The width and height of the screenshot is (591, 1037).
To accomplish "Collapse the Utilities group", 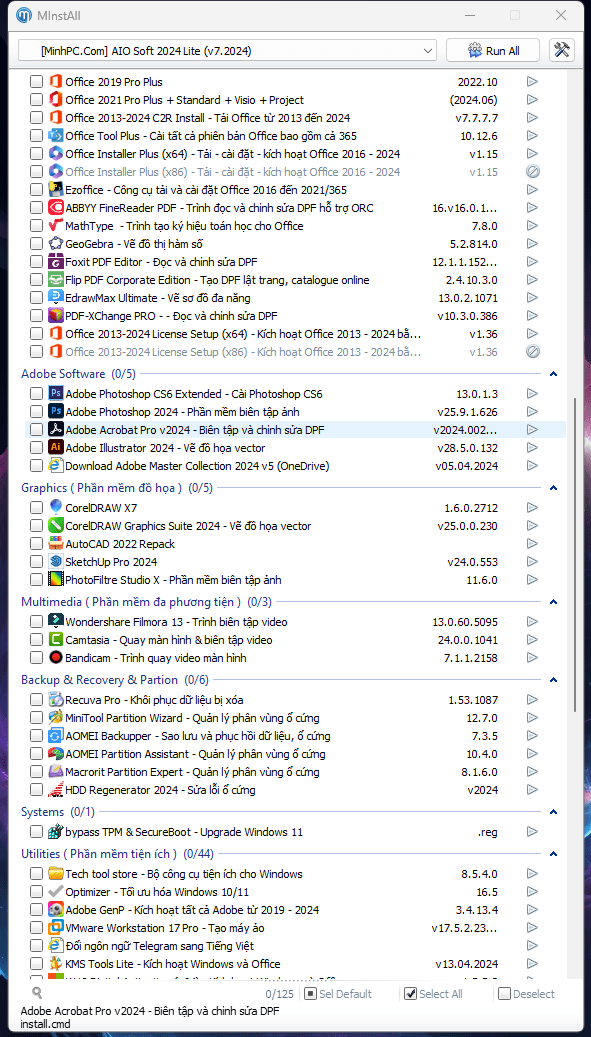I will [554, 853].
